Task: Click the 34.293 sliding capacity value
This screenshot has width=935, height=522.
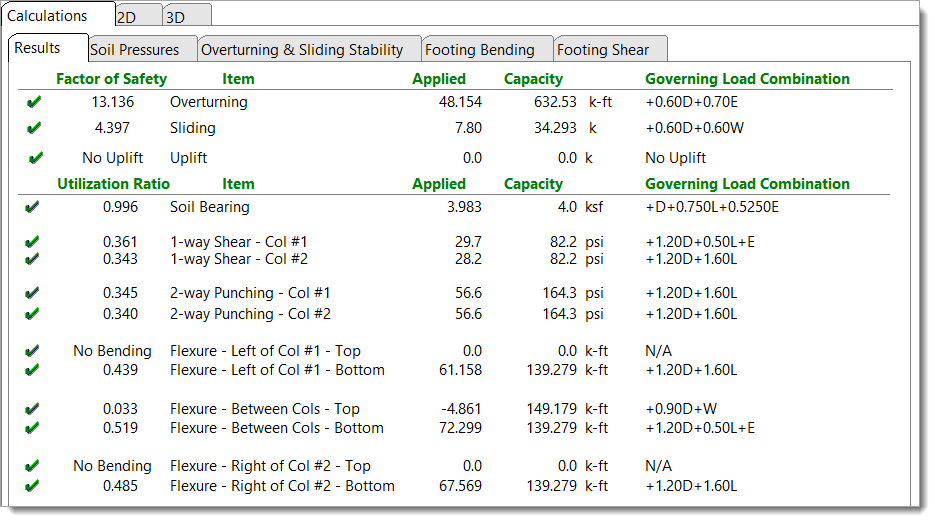Action: 555,128
